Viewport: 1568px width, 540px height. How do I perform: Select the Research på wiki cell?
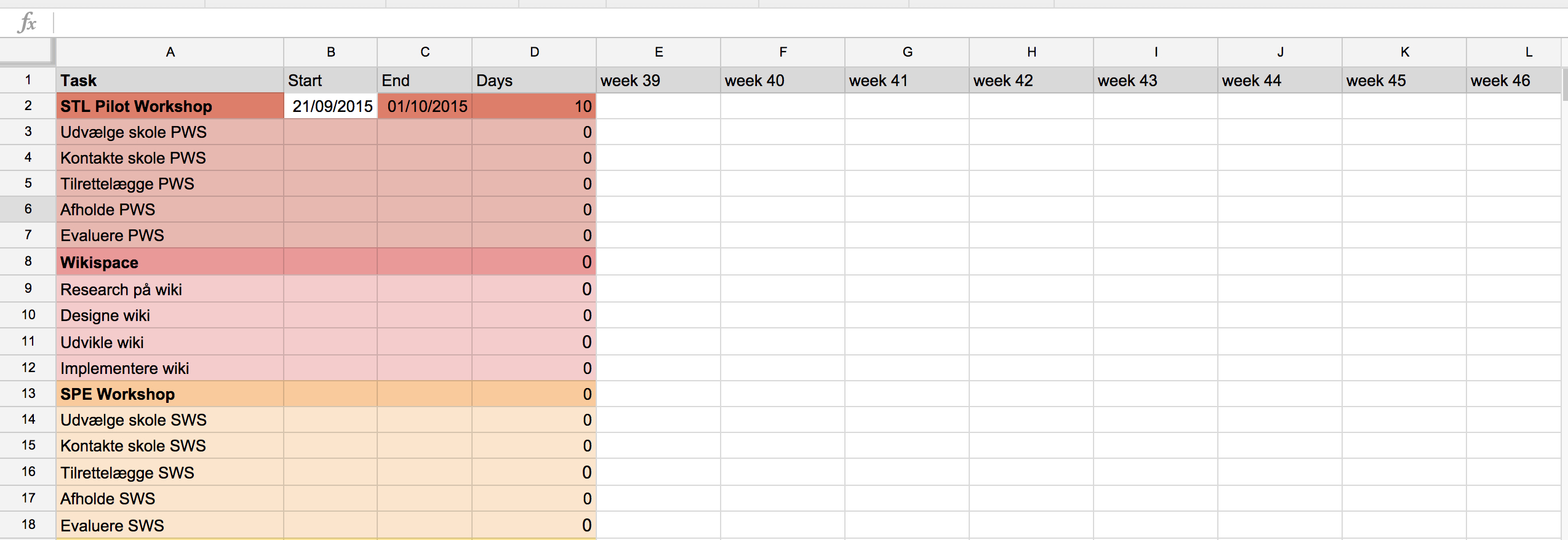click(170, 290)
